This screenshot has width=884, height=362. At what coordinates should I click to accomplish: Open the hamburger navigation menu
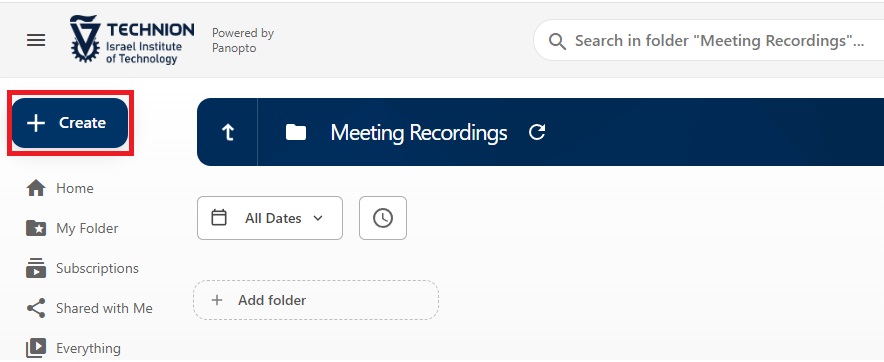(36, 40)
